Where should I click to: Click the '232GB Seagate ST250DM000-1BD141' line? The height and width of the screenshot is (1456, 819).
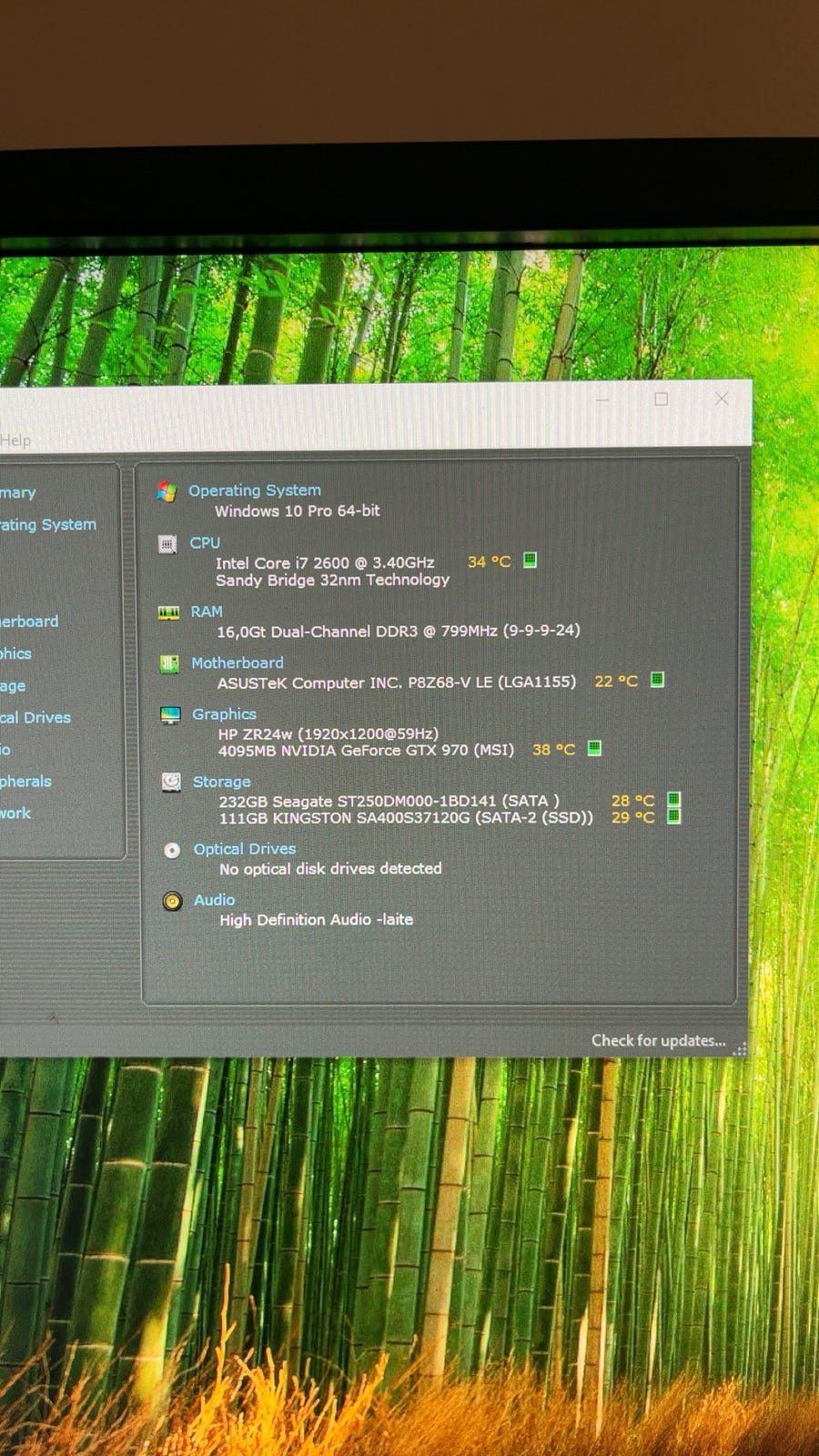(389, 802)
